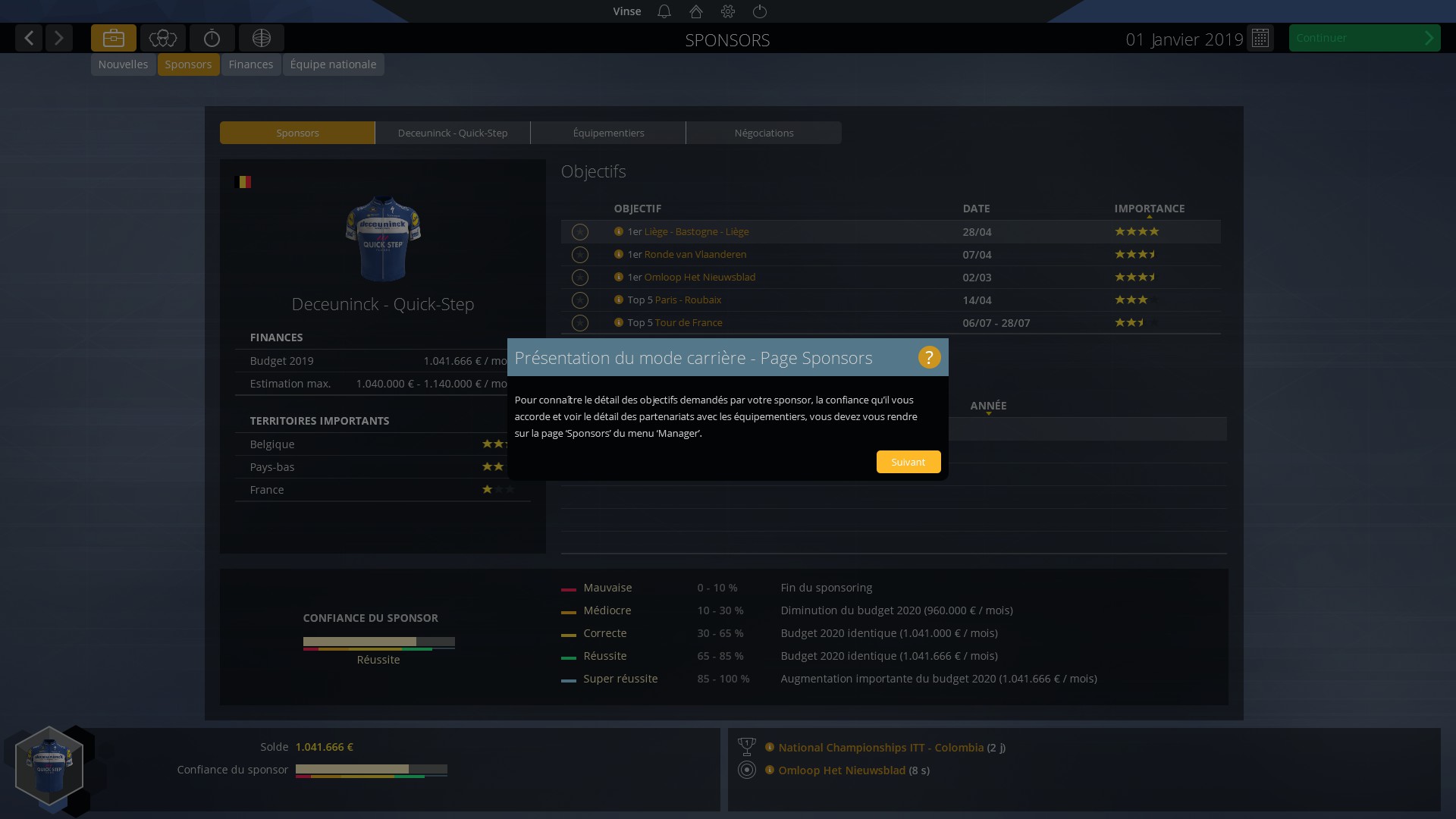Click the help question mark icon
The height and width of the screenshot is (819, 1456).
coord(929,357)
